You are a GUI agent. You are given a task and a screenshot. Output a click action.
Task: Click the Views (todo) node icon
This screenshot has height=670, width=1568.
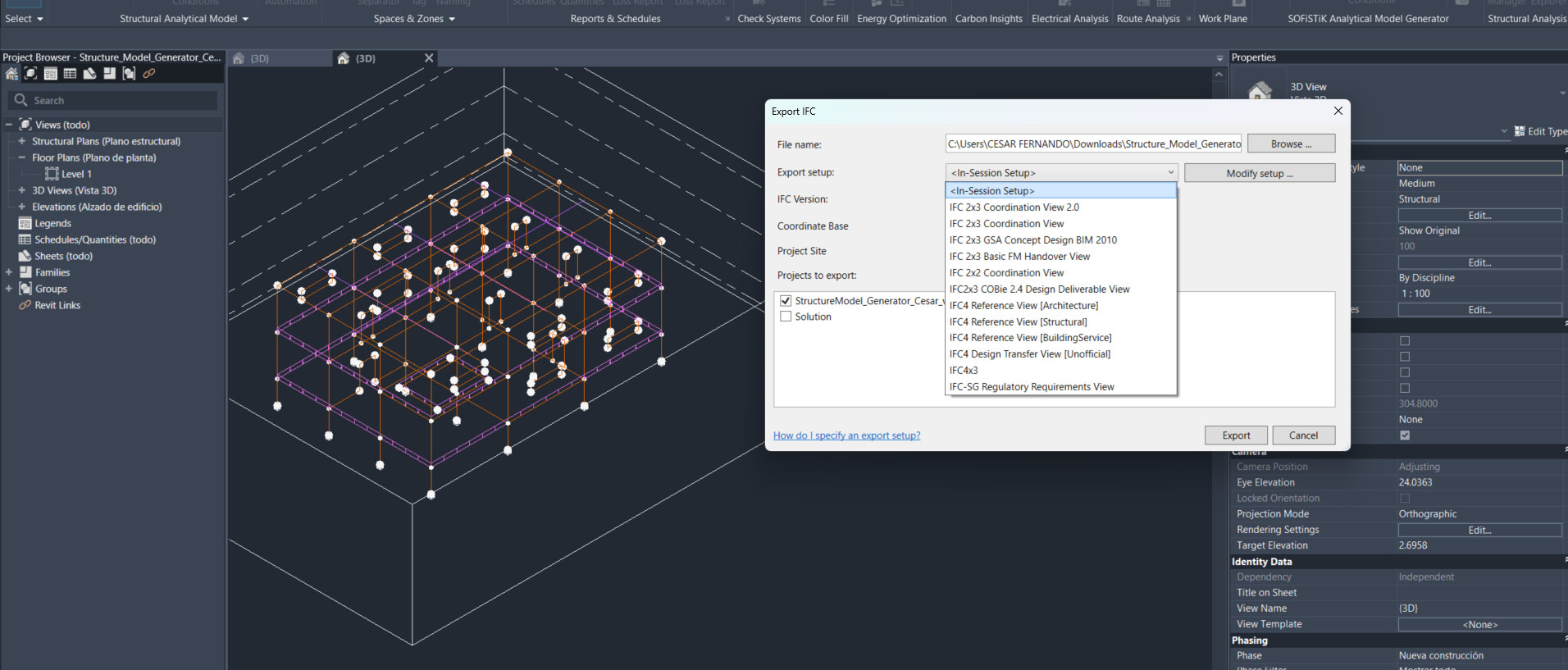[x=25, y=125]
